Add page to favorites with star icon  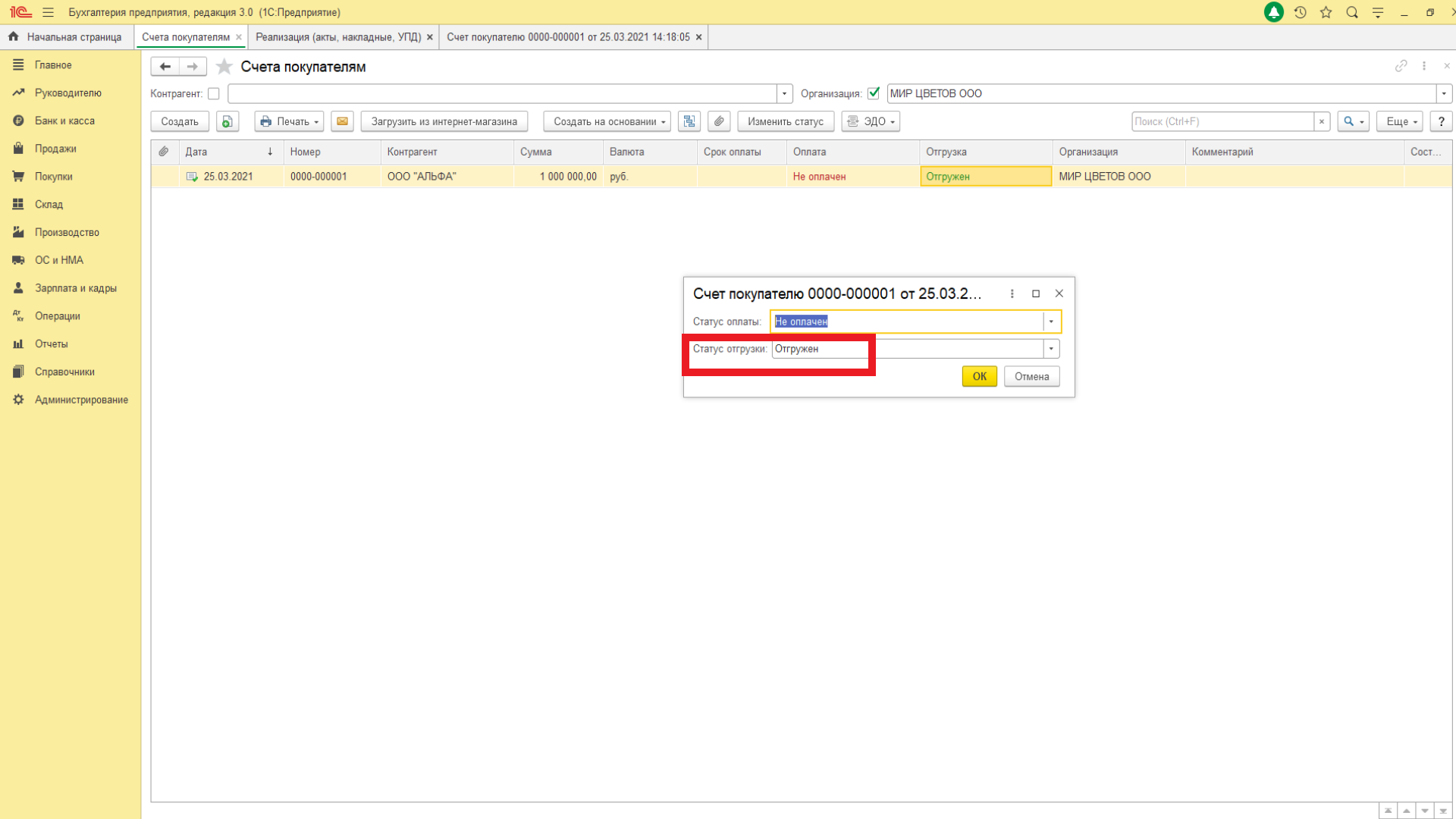coord(224,67)
